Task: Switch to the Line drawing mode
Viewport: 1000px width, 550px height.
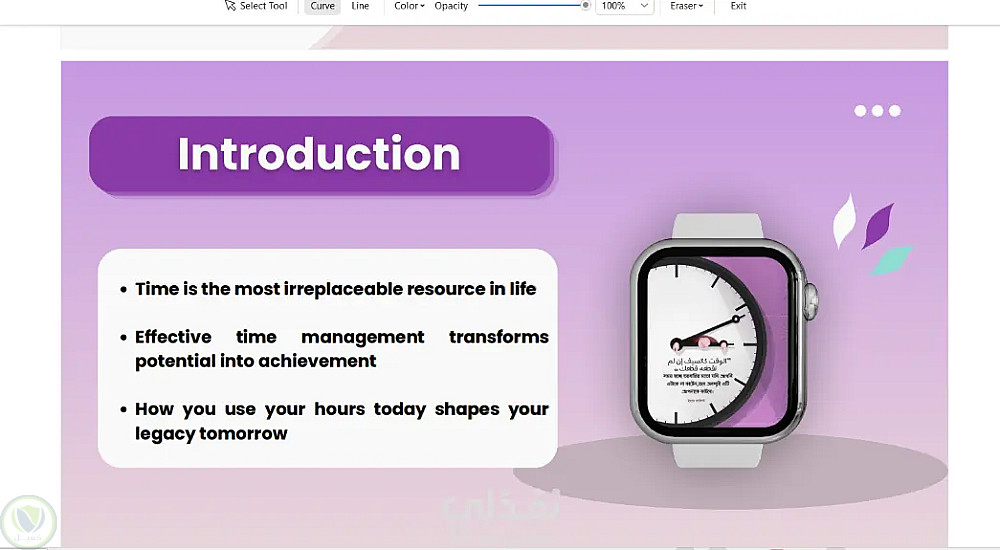Action: click(360, 6)
